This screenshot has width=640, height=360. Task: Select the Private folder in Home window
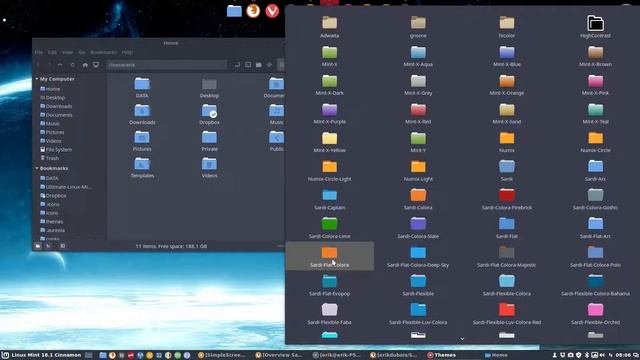[x=209, y=141]
